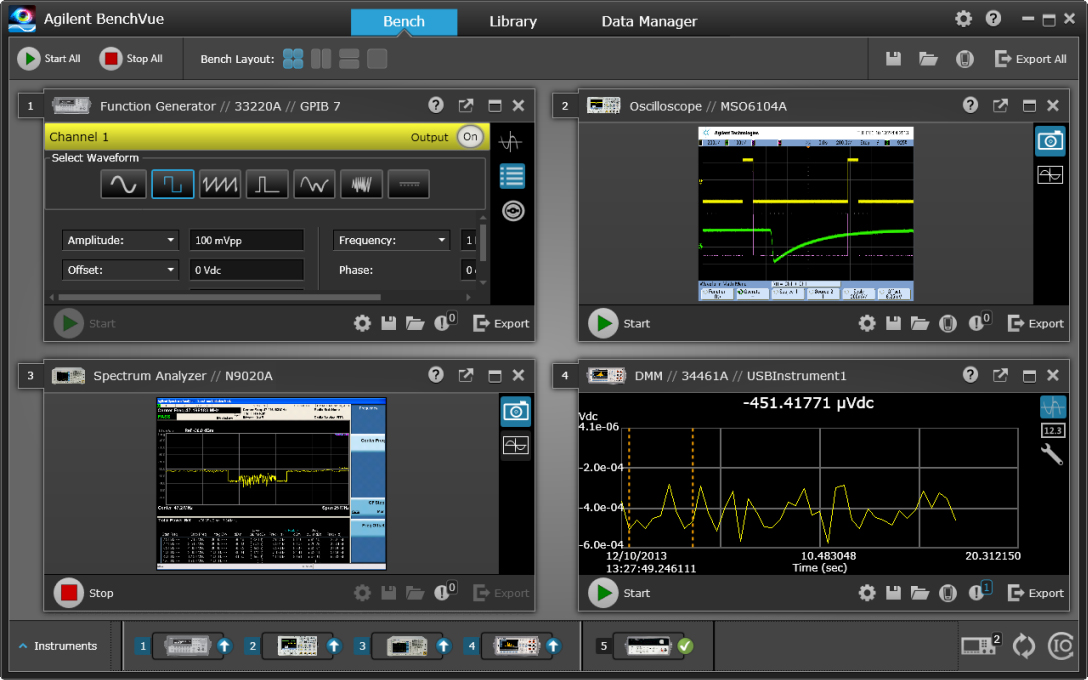Image resolution: width=1088 pixels, height=680 pixels.
Task: Click Start All button
Action: 49,59
